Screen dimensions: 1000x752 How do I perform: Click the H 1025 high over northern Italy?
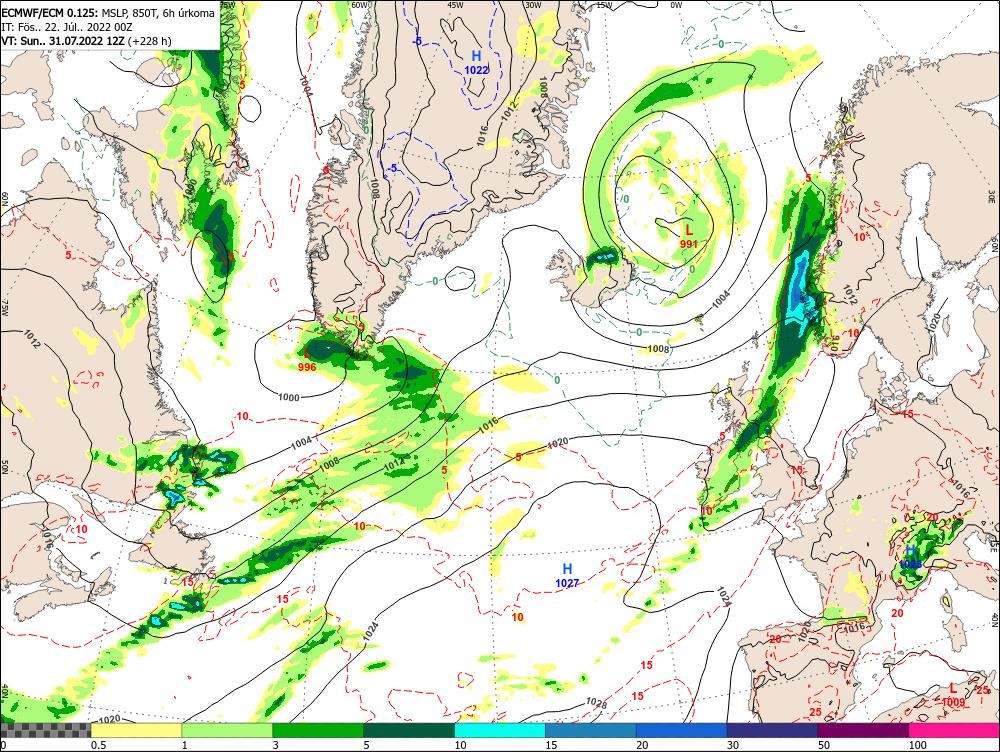[911, 557]
